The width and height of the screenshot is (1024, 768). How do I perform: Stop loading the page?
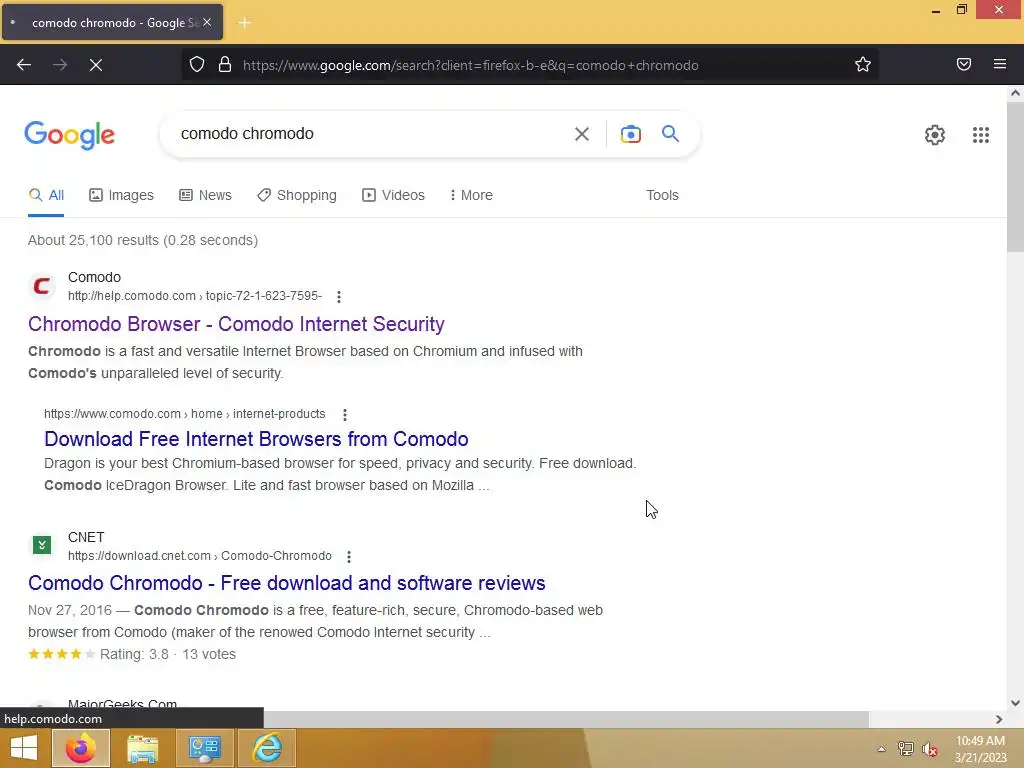pyautogui.click(x=96, y=65)
